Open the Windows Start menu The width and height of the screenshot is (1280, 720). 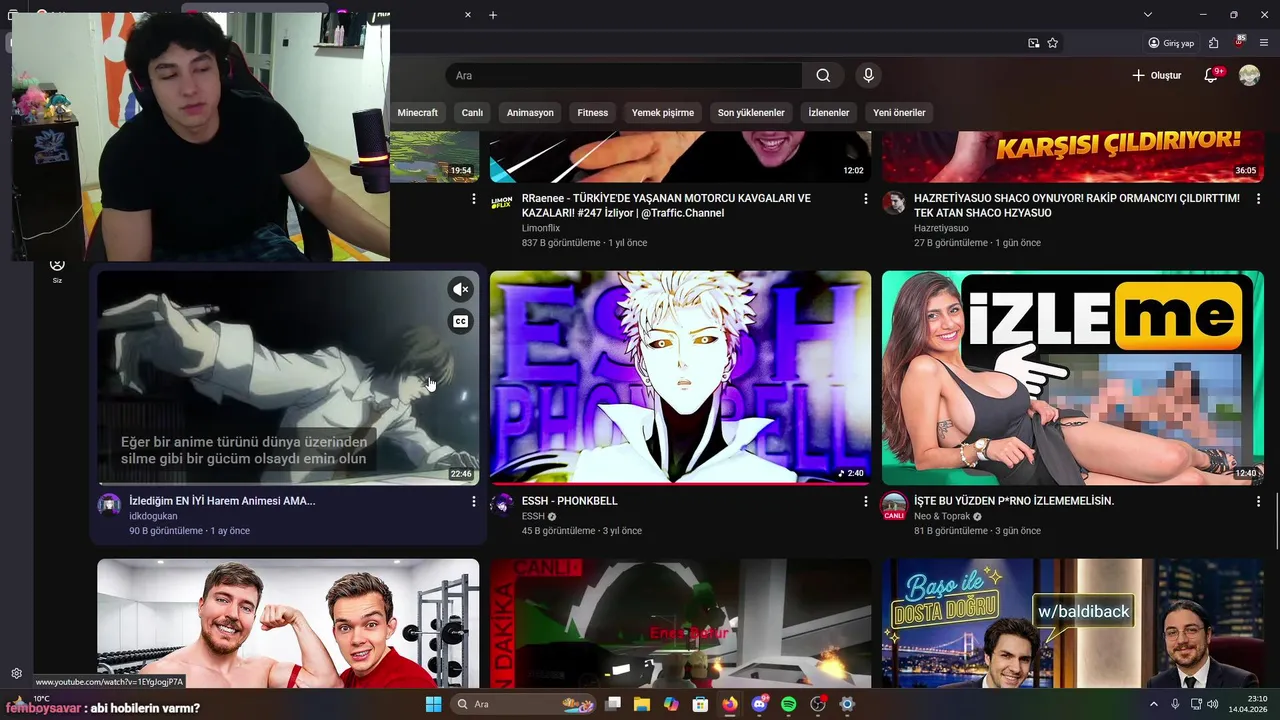433,704
